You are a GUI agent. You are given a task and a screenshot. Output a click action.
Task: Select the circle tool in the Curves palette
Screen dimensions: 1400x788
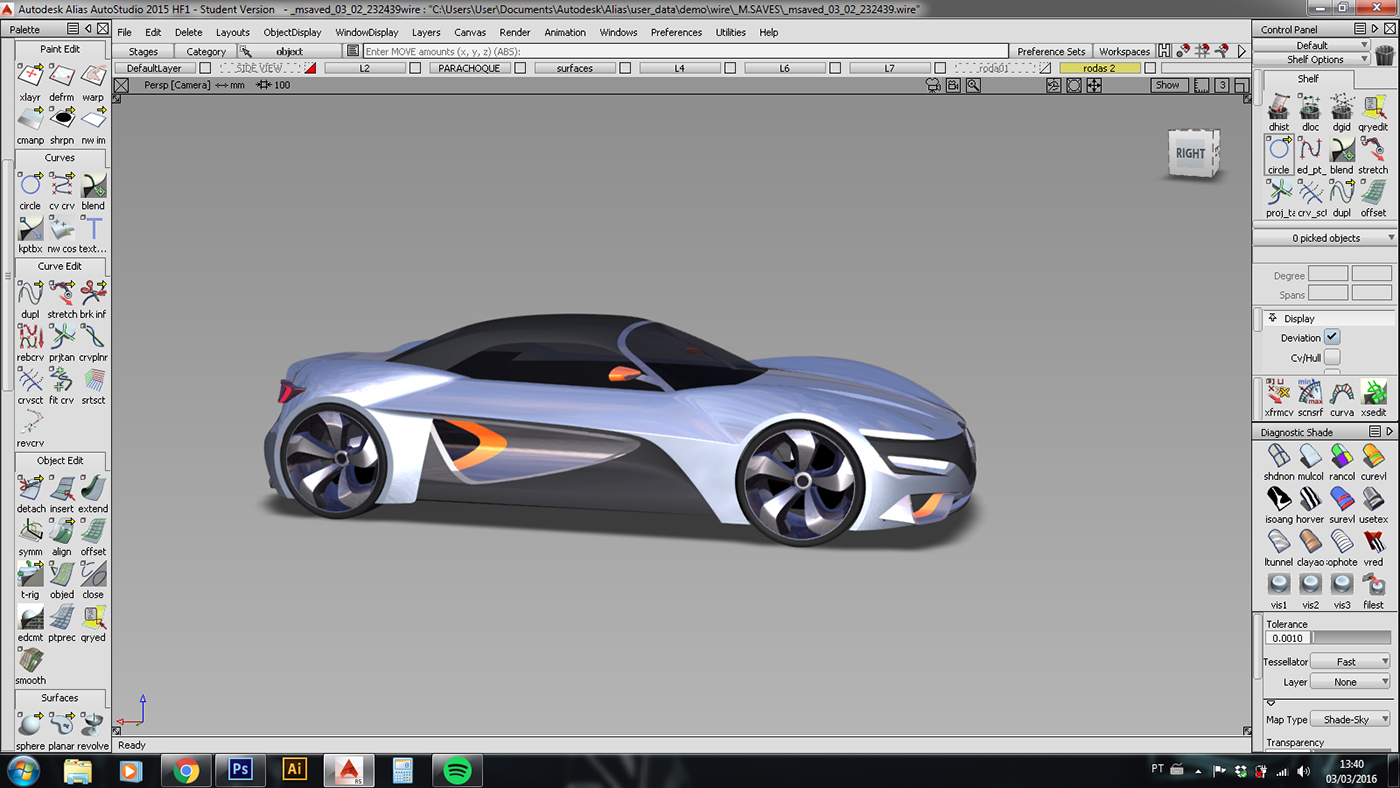click(30, 184)
